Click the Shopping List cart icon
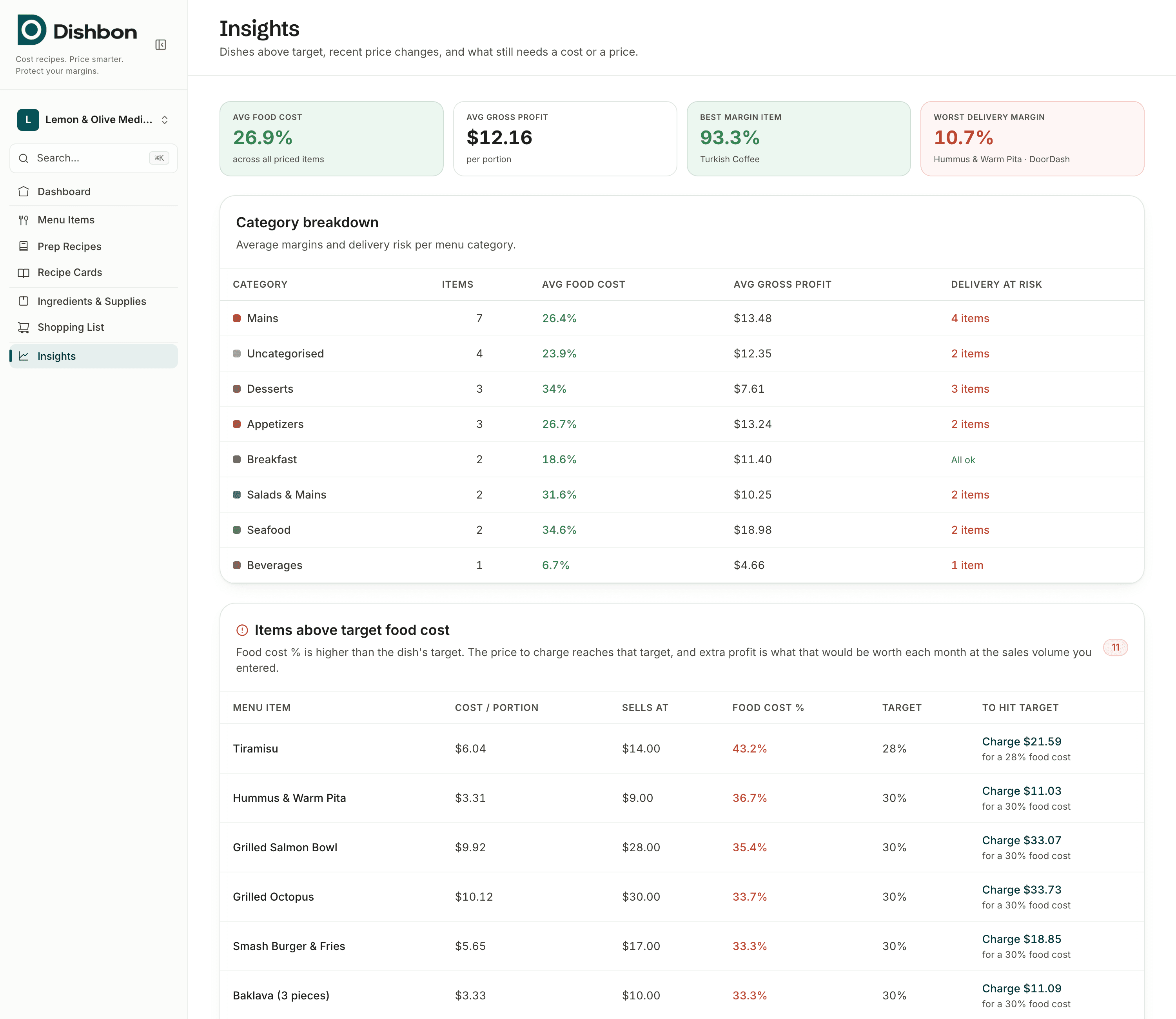Viewport: 1176px width, 1019px height. pyautogui.click(x=23, y=328)
